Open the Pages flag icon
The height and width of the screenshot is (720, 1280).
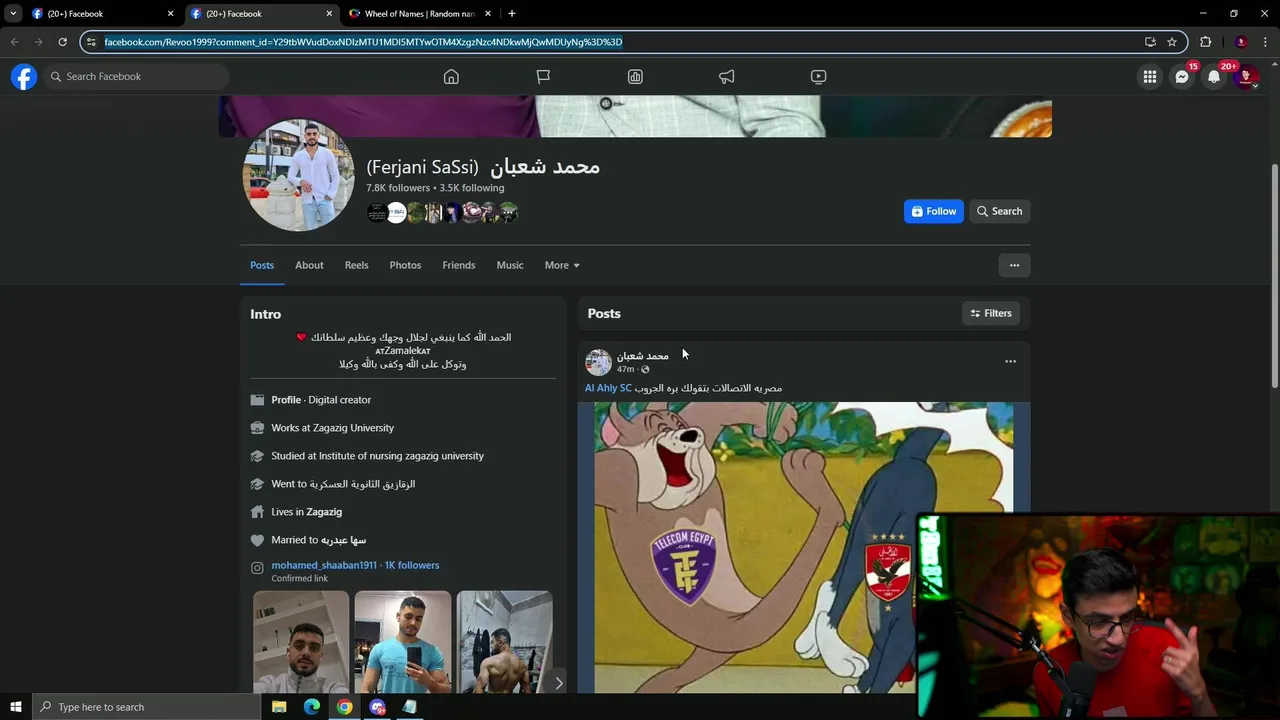click(543, 77)
